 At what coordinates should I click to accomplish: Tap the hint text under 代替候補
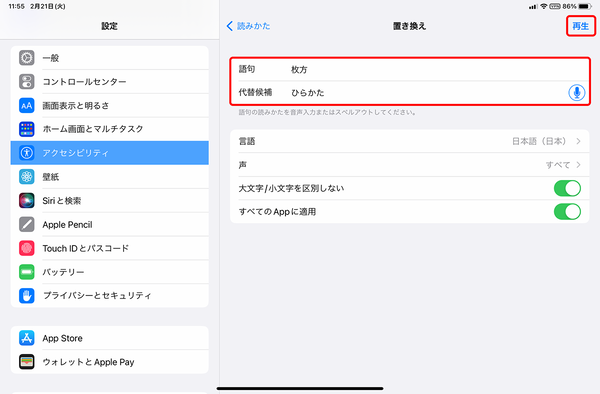pos(327,112)
